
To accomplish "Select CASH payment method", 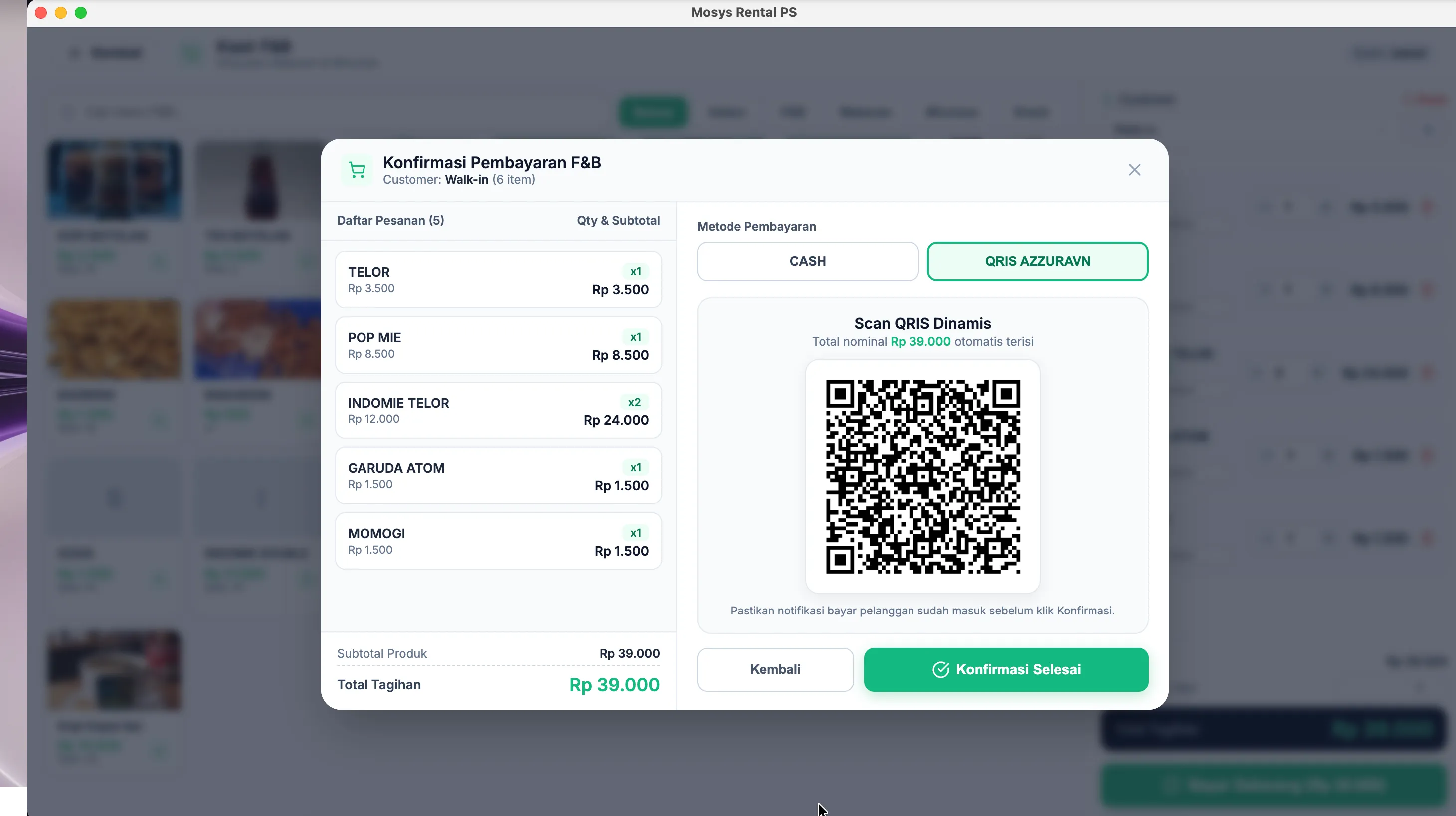I will [x=807, y=261].
